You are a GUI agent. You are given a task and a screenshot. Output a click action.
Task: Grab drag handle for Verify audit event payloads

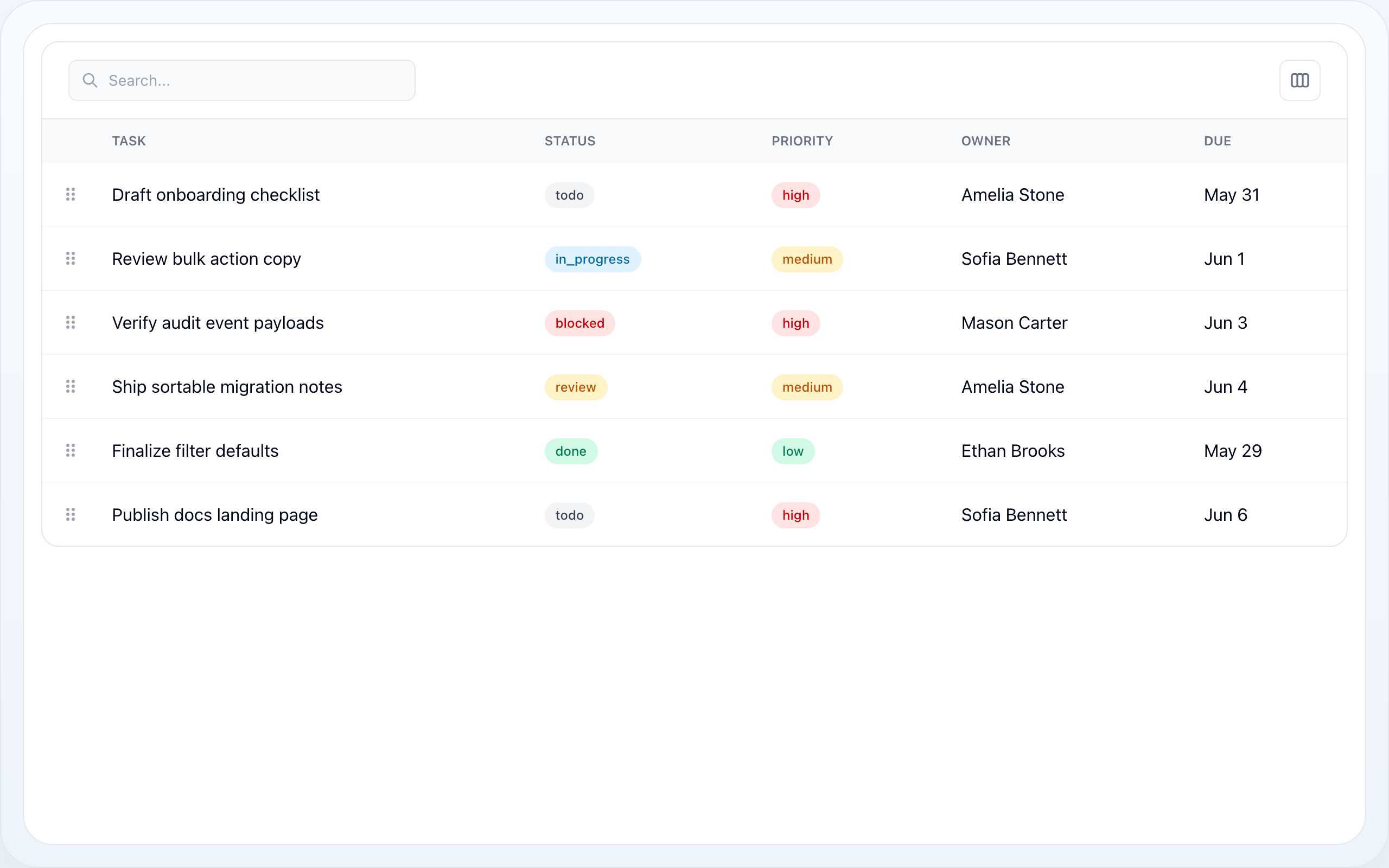pyautogui.click(x=71, y=323)
